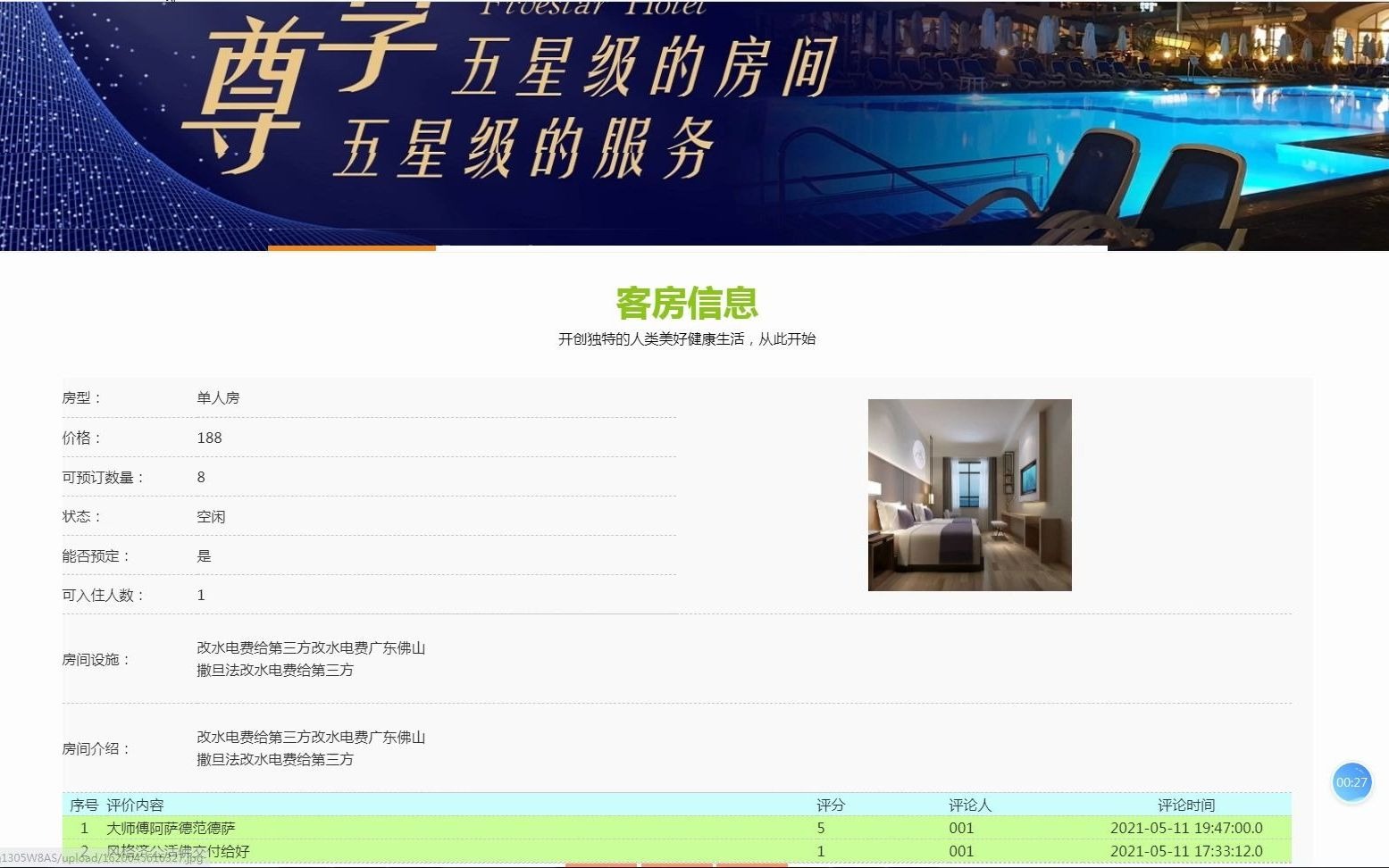Screen dimensions: 1389x868
Task: Click the timestamp 2021-05-11 19:47:00.0
Action: [x=1186, y=828]
